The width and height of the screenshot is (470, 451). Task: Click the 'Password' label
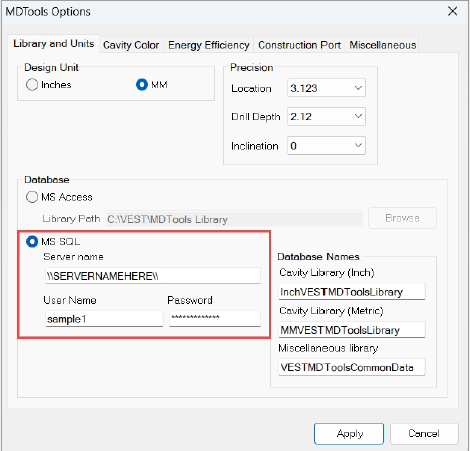tap(190, 300)
